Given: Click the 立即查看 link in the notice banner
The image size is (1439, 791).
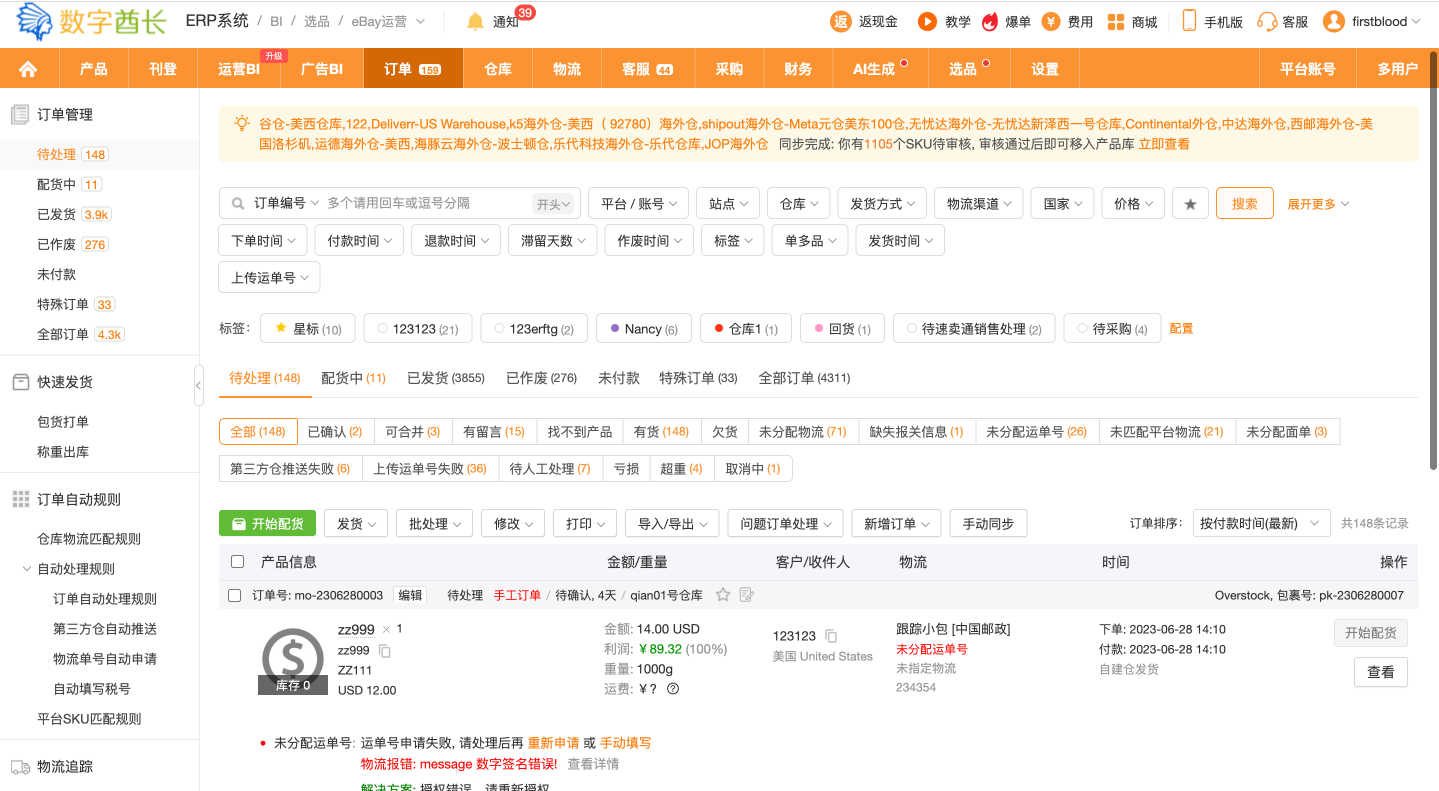Looking at the screenshot, I should click(x=1164, y=144).
